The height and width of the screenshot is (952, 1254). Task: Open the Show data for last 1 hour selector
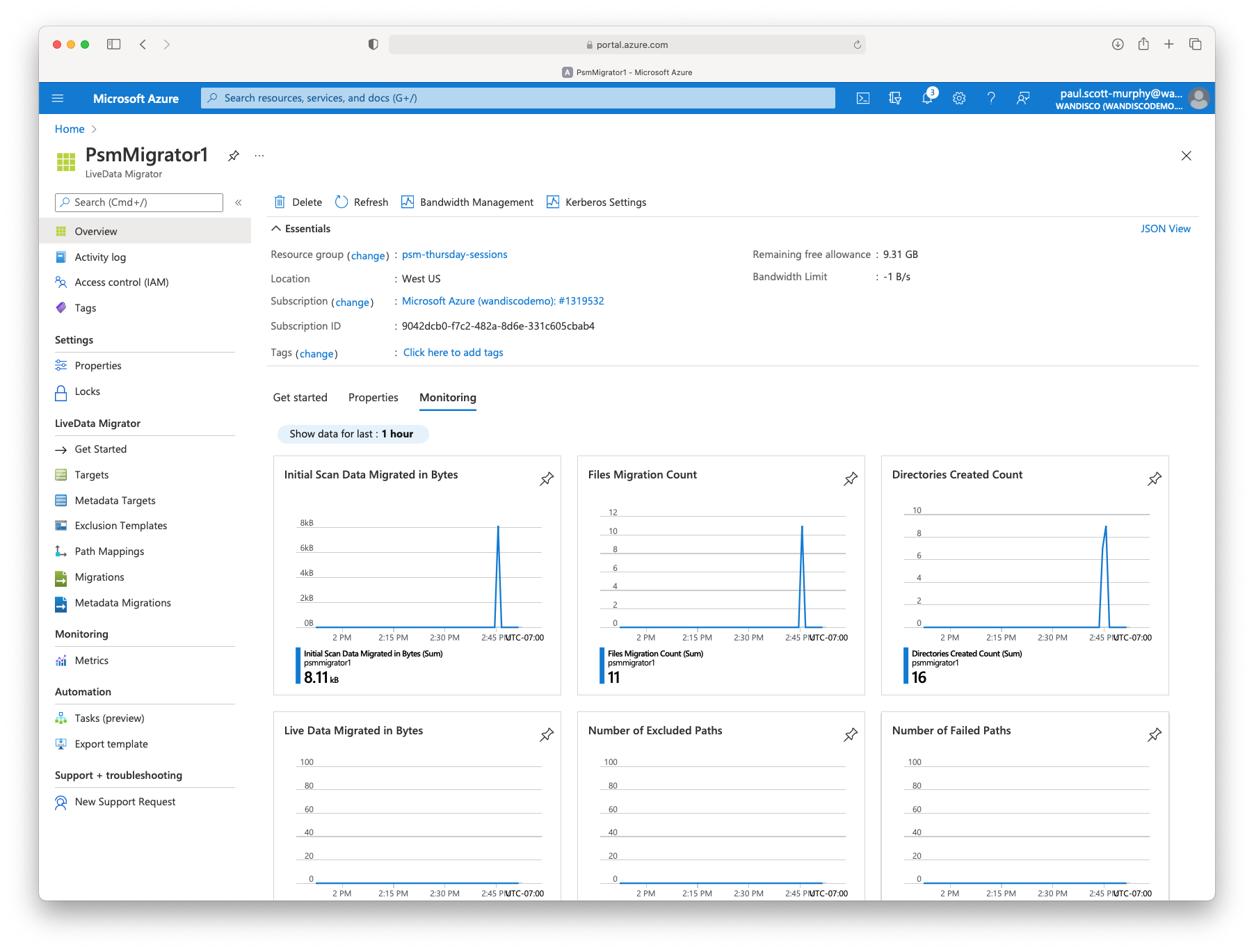(x=353, y=434)
